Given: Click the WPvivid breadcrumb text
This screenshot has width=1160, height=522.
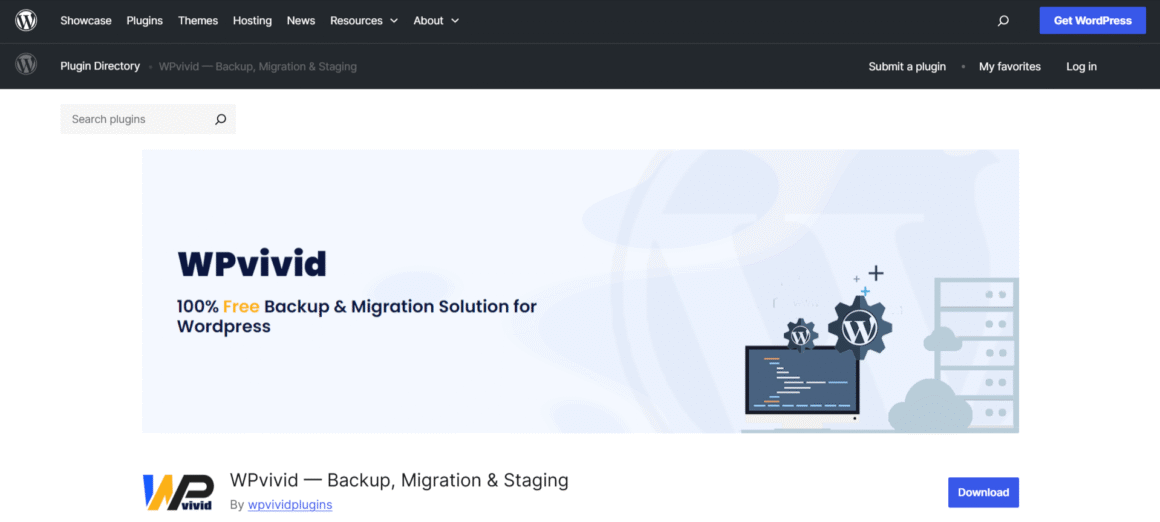Looking at the screenshot, I should (258, 67).
